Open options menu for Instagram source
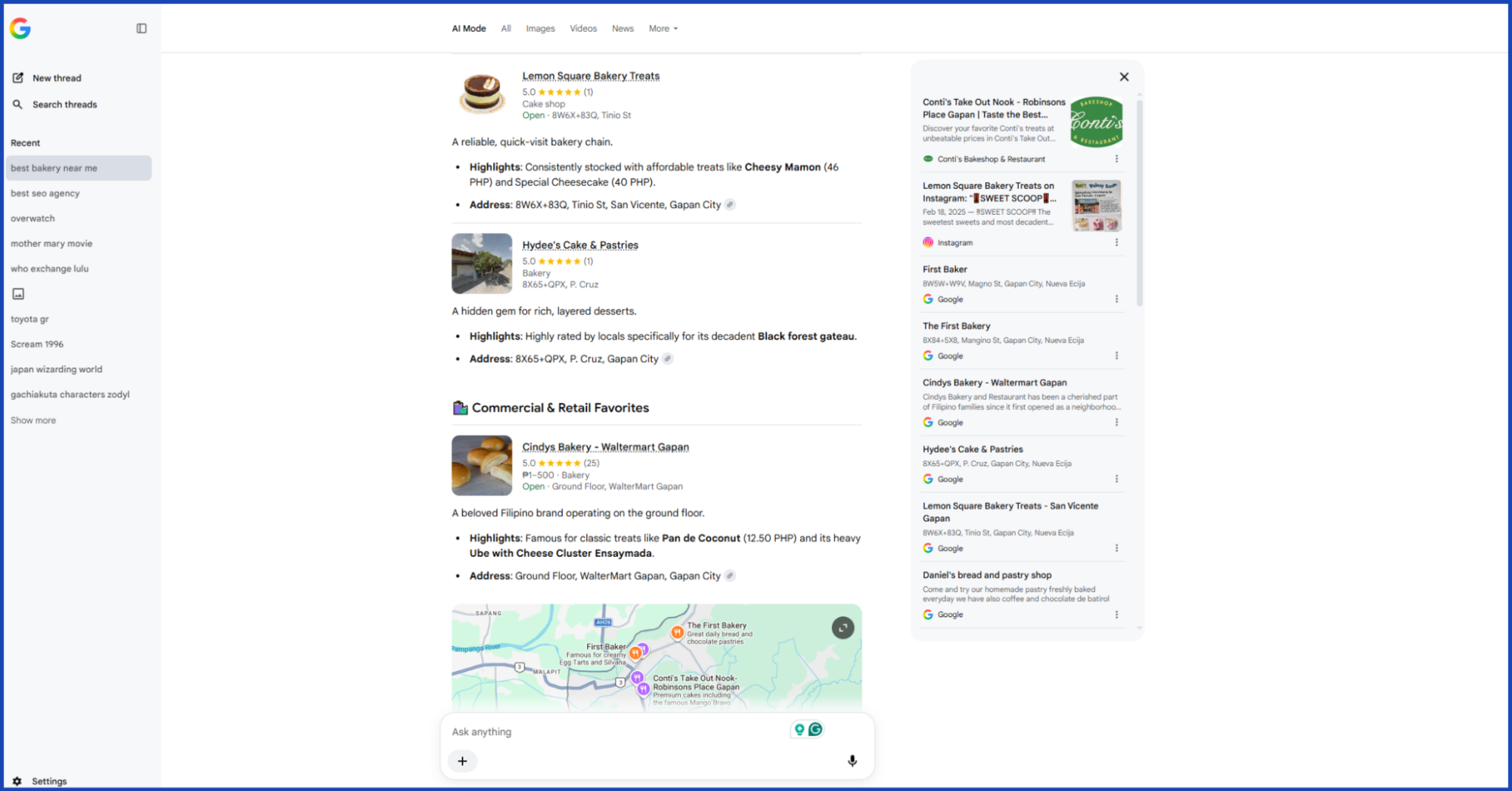 point(1116,243)
